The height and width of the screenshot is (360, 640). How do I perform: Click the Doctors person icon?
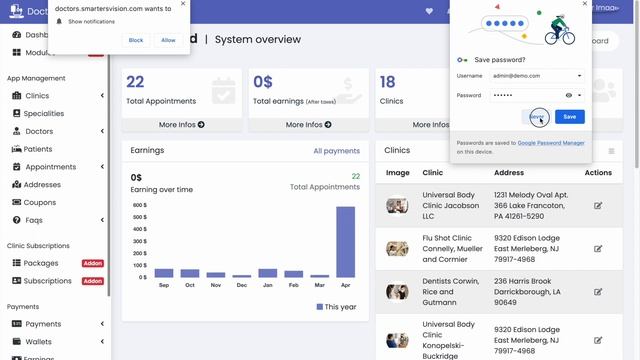[x=16, y=131]
